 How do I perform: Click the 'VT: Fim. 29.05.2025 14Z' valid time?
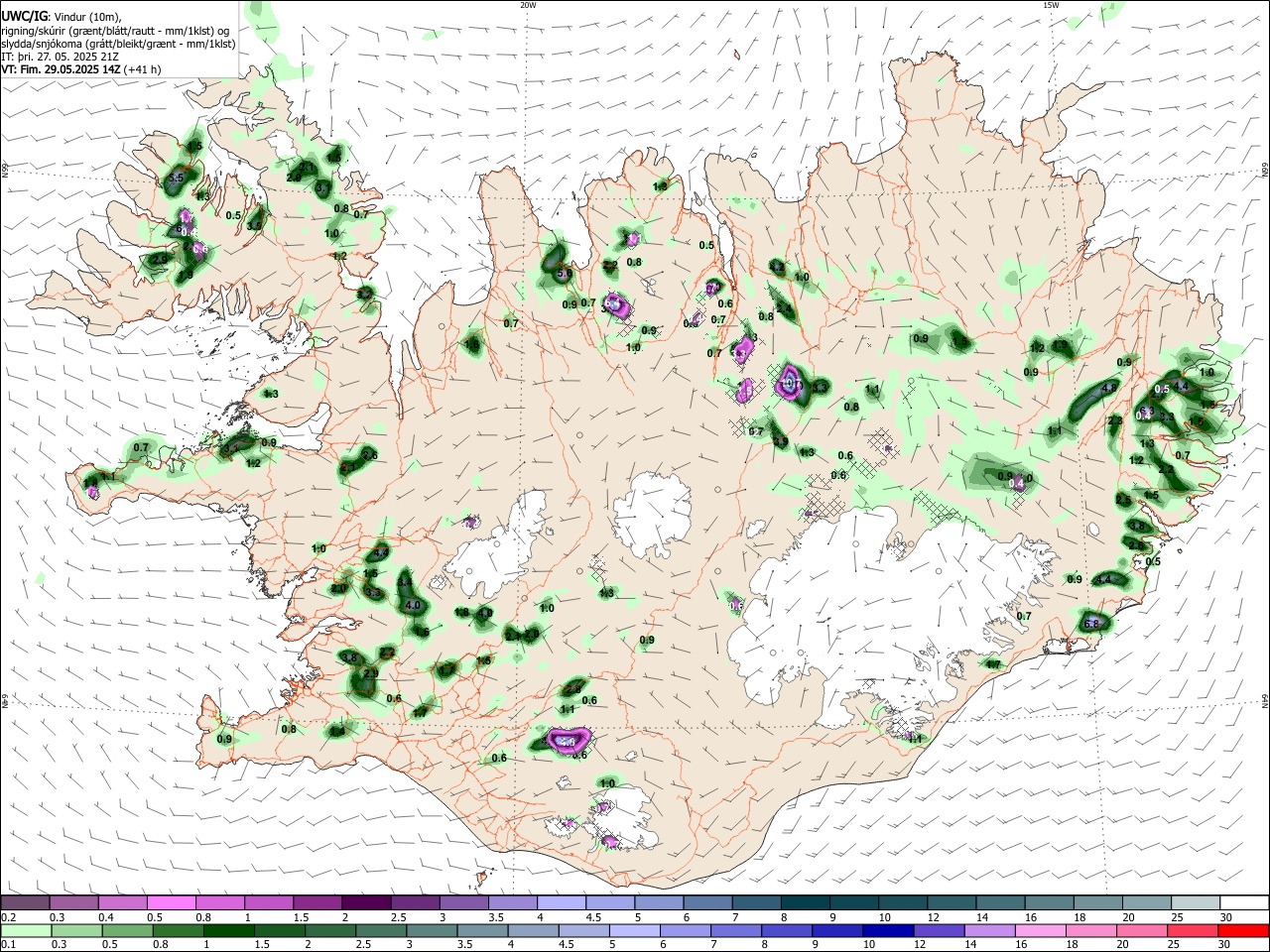[x=62, y=69]
